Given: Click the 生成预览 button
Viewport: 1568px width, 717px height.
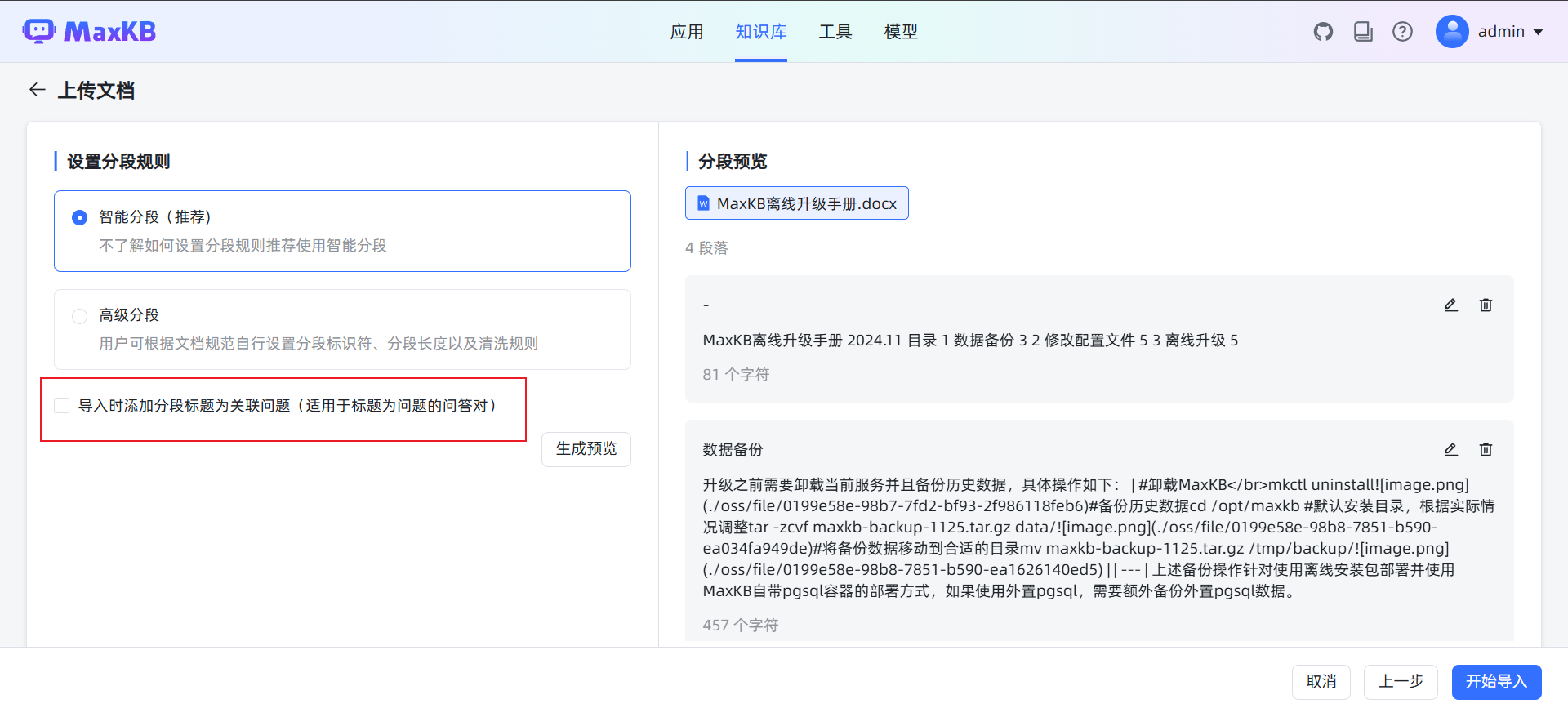Looking at the screenshot, I should 586,449.
